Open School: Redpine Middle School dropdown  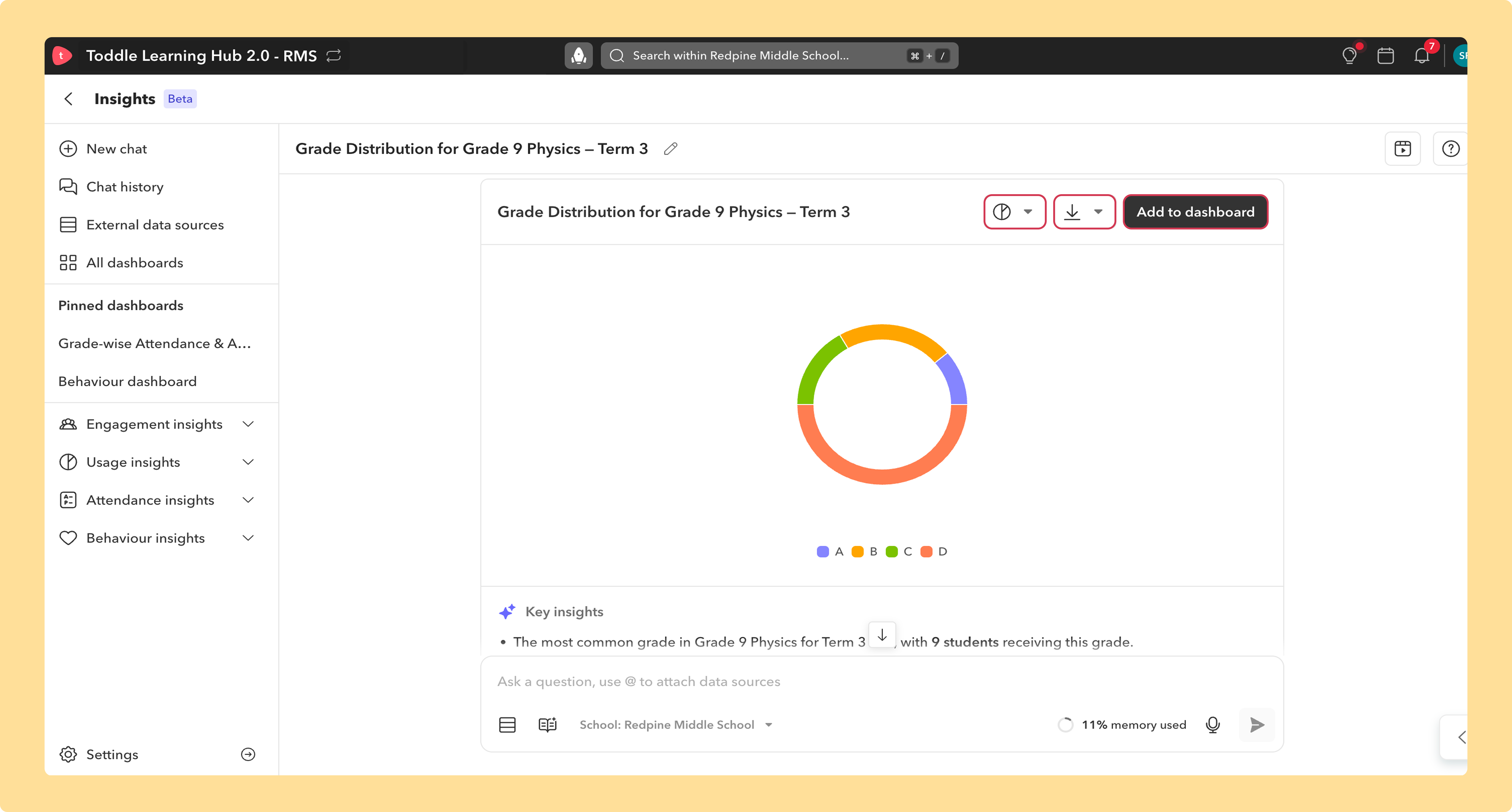click(676, 725)
